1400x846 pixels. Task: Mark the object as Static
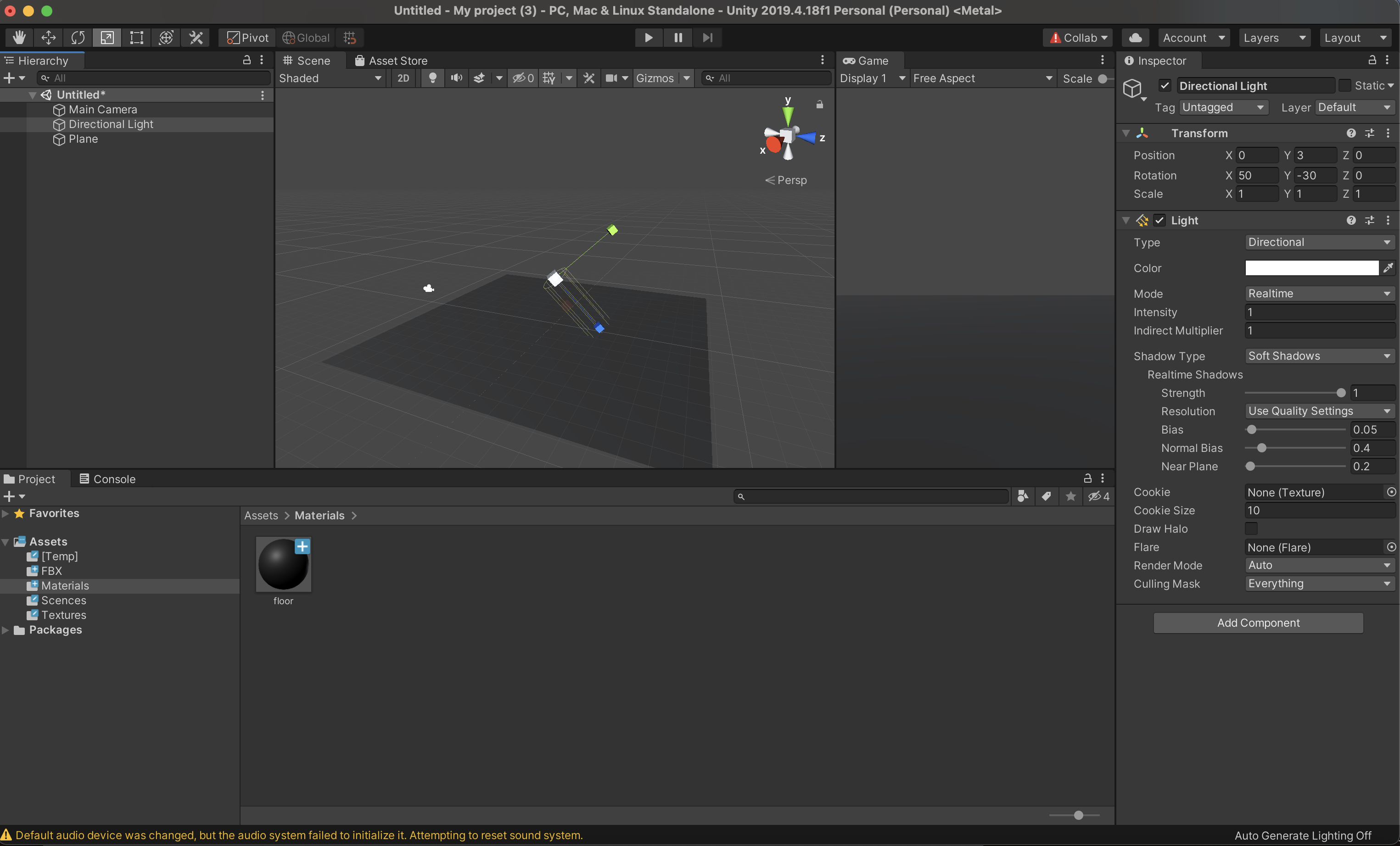1344,86
